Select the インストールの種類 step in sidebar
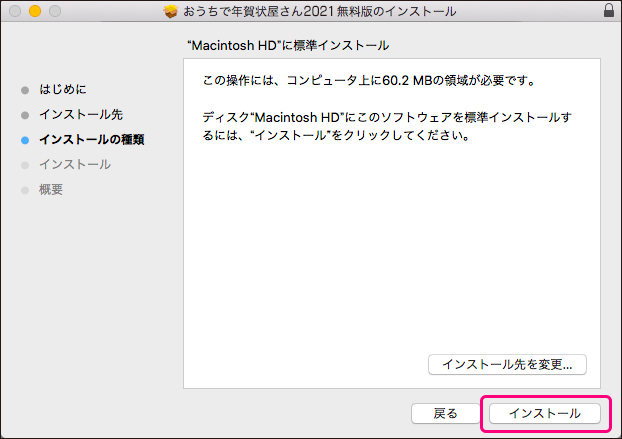 click(92, 140)
